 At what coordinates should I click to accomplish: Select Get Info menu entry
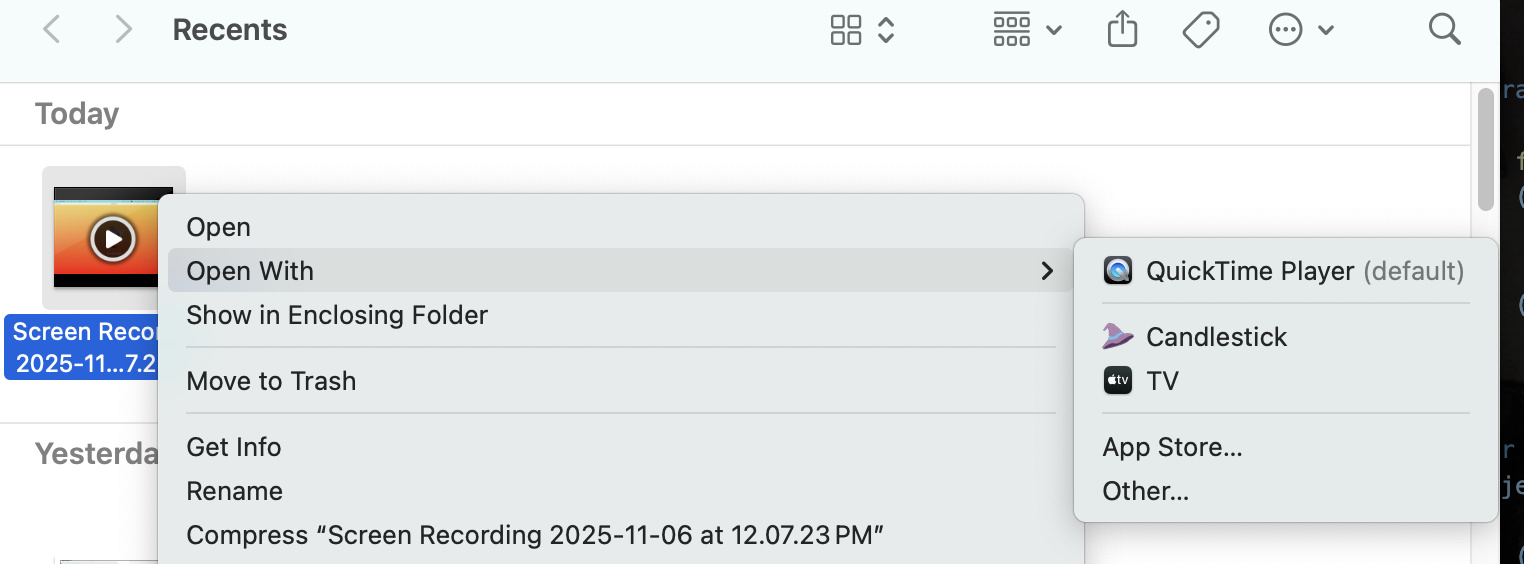click(x=234, y=447)
